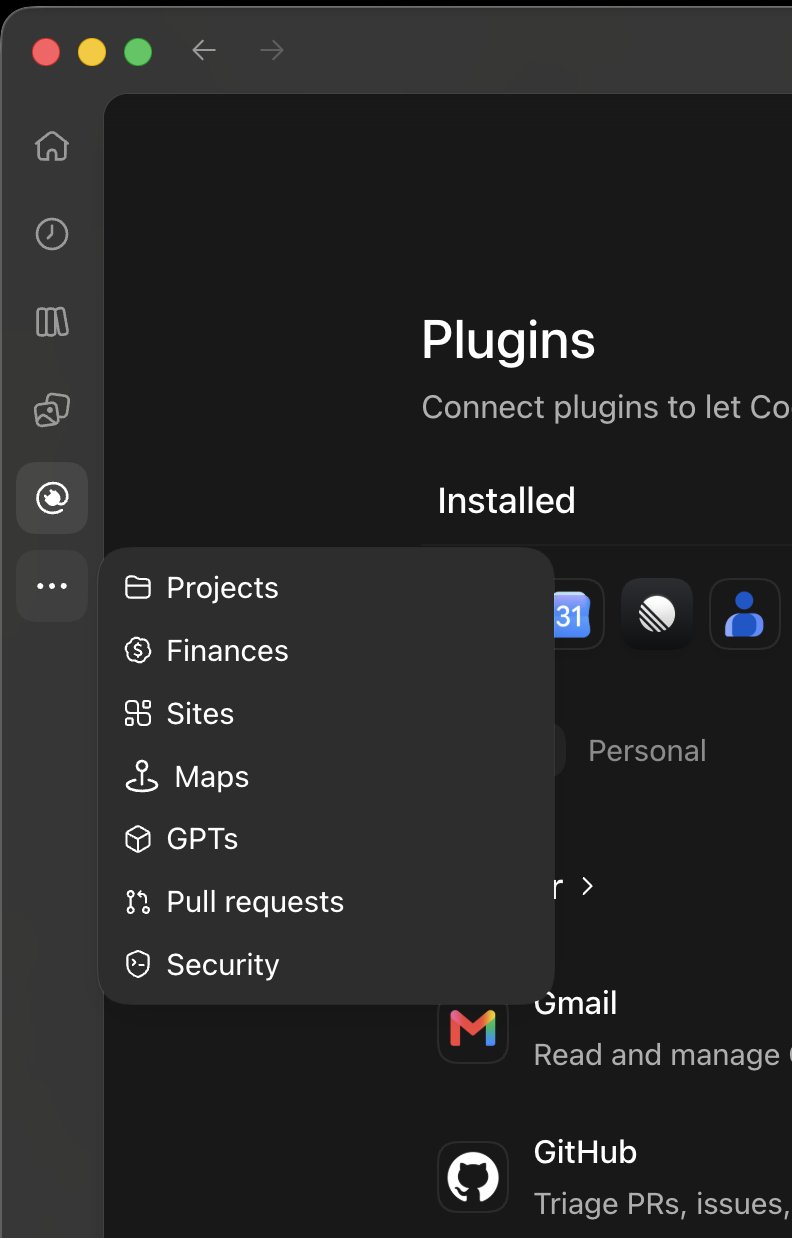Open Security from the popup menu

tap(326, 965)
